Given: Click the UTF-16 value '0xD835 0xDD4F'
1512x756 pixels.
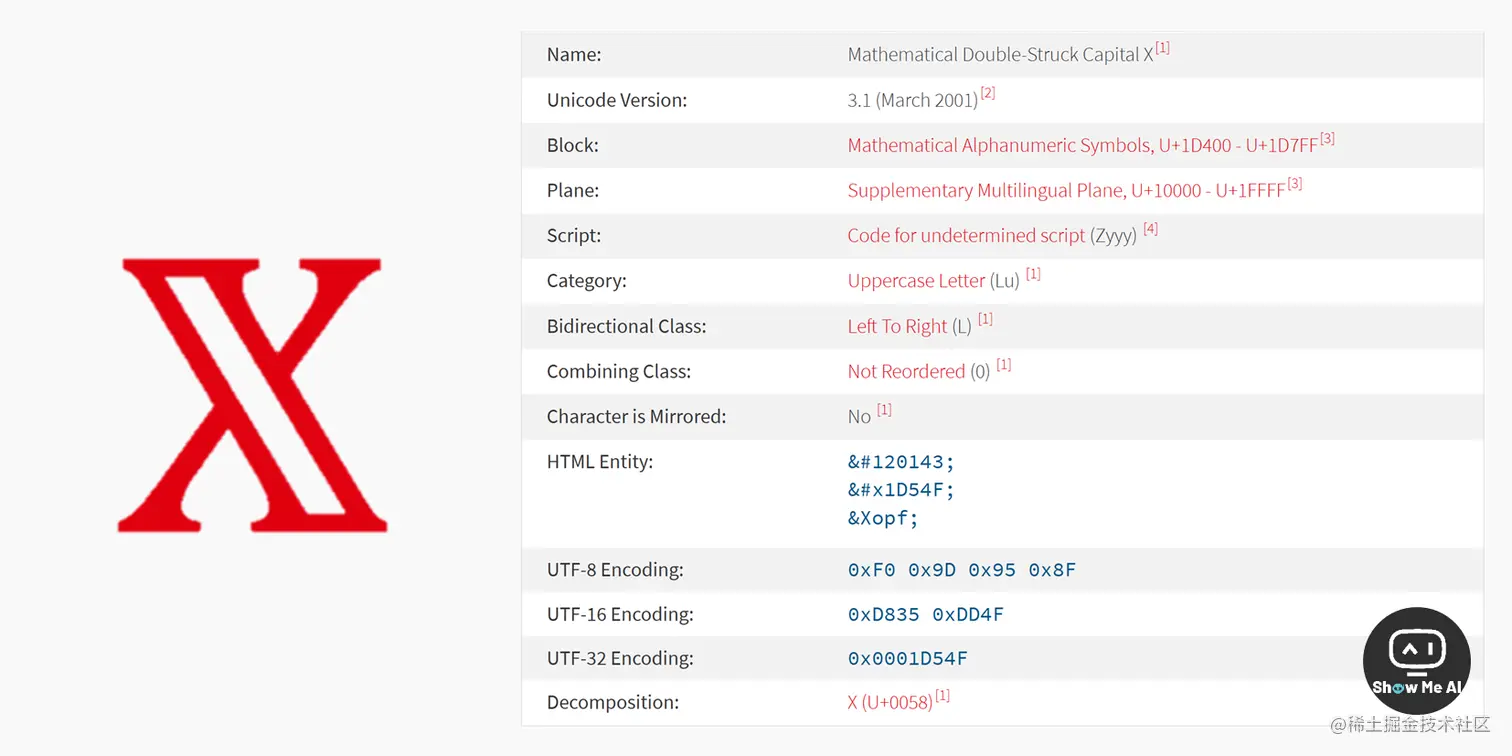Looking at the screenshot, I should tap(926, 614).
